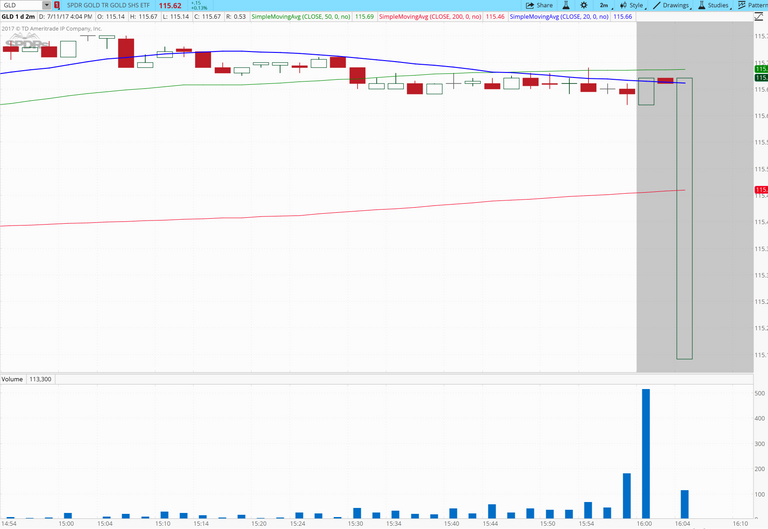
Task: Click the GLD 1 d 2m label
Action: (19, 17)
